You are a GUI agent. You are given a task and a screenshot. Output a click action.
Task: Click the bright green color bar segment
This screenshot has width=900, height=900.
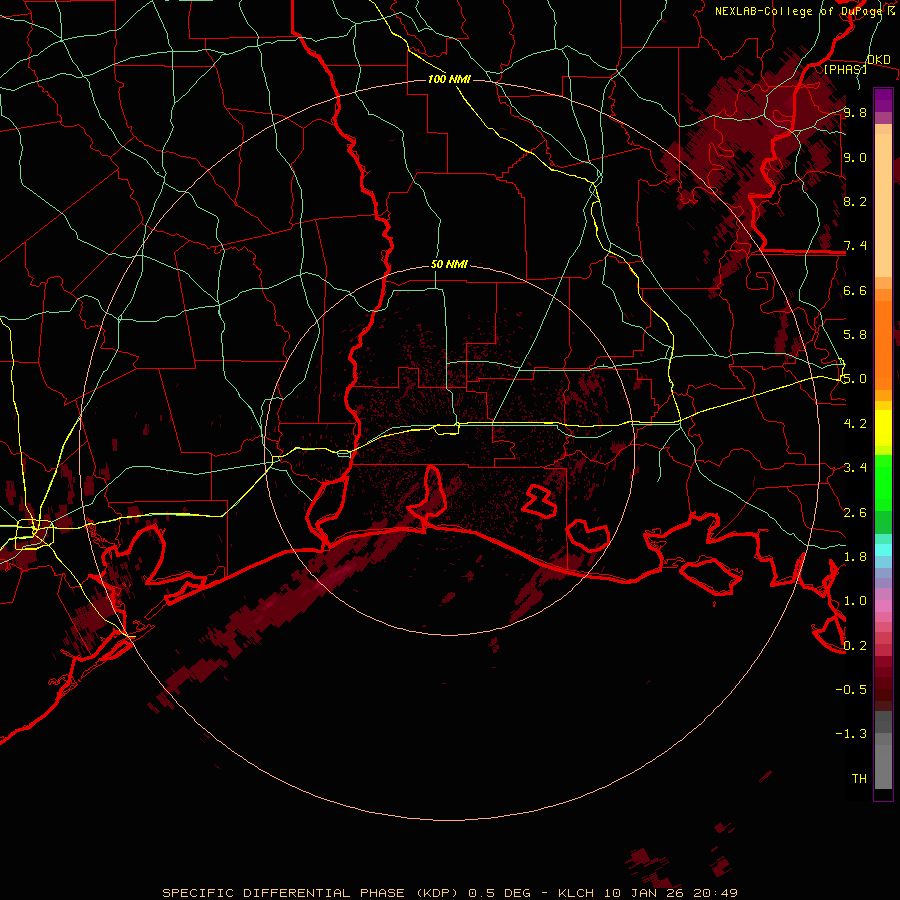click(x=883, y=483)
